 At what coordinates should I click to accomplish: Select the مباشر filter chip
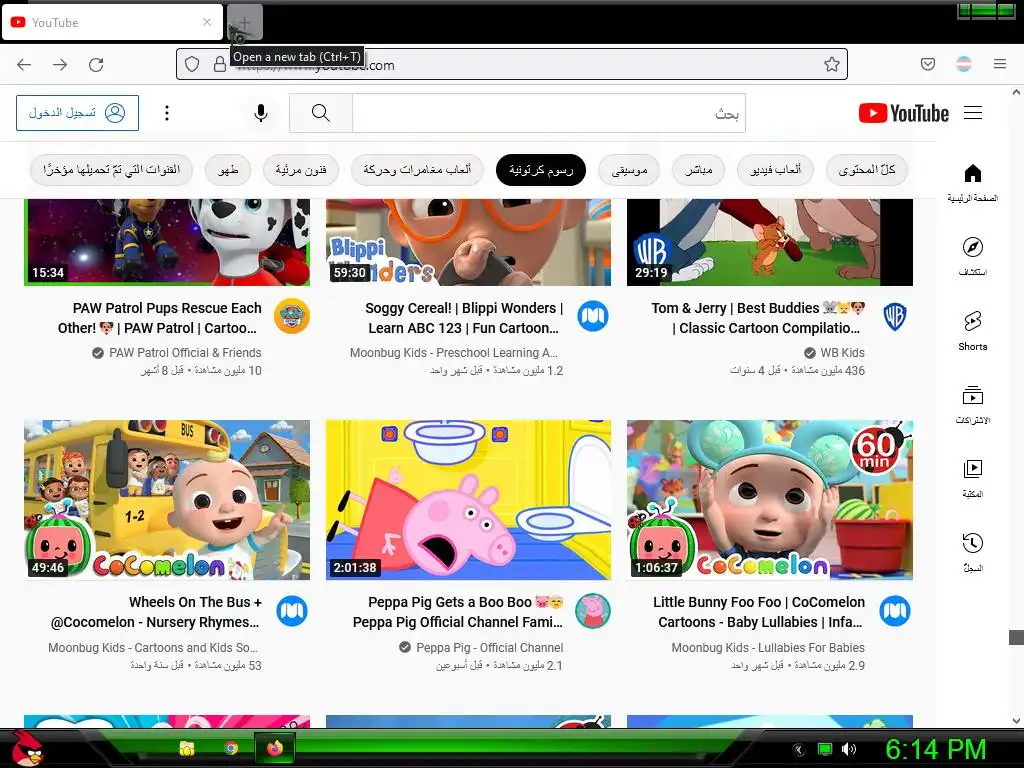coord(699,170)
